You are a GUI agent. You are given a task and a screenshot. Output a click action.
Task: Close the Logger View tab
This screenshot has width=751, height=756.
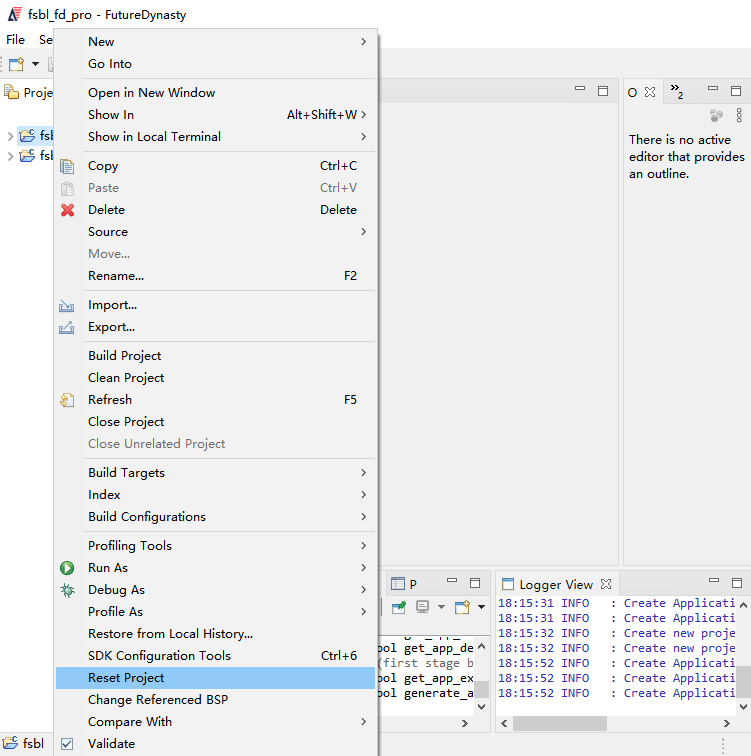(x=606, y=584)
